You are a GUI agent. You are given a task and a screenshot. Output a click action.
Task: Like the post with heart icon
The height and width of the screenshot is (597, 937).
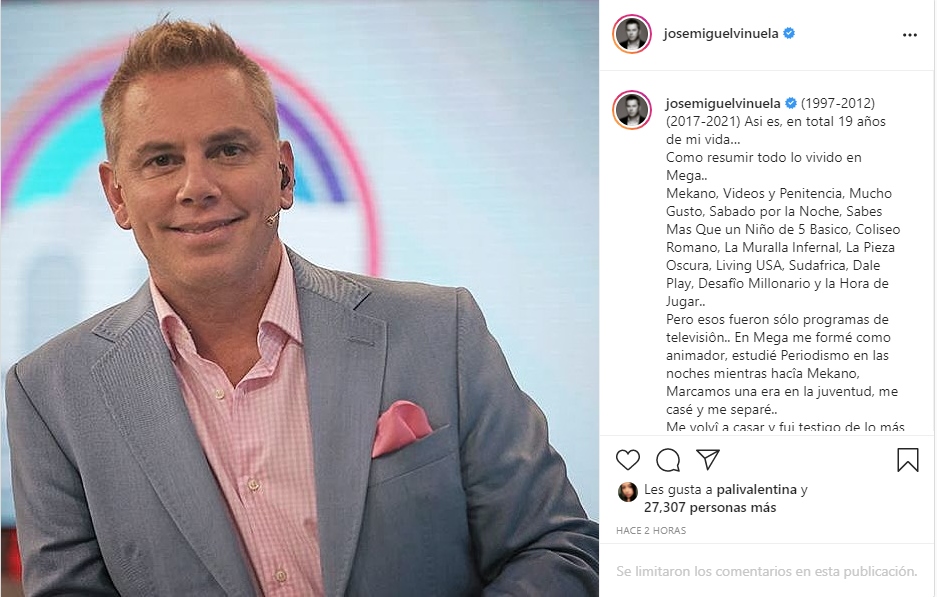(x=627, y=460)
